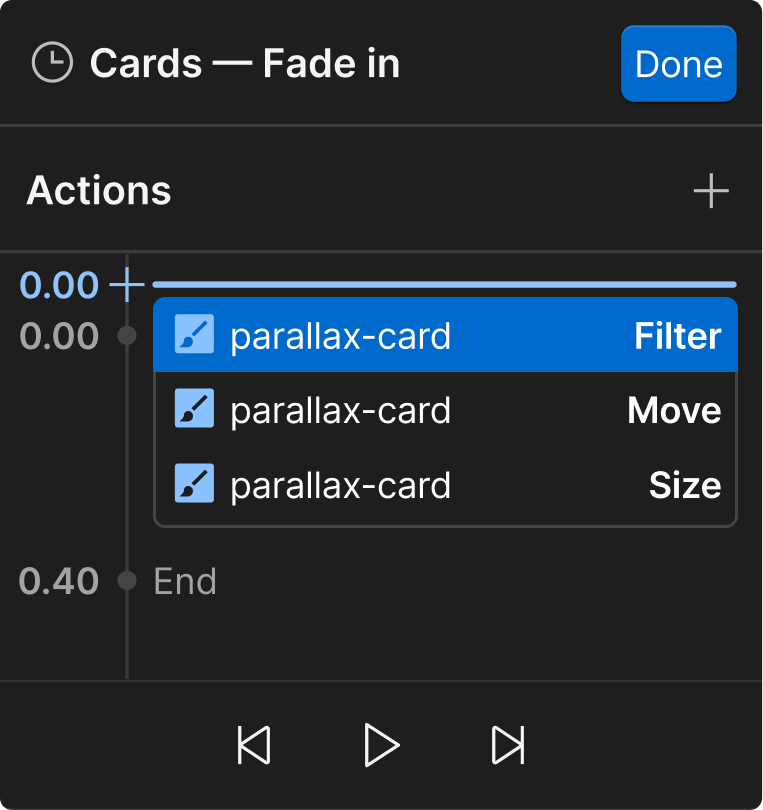The width and height of the screenshot is (763, 810).
Task: Click the End label on timeline
Action: pos(185,581)
